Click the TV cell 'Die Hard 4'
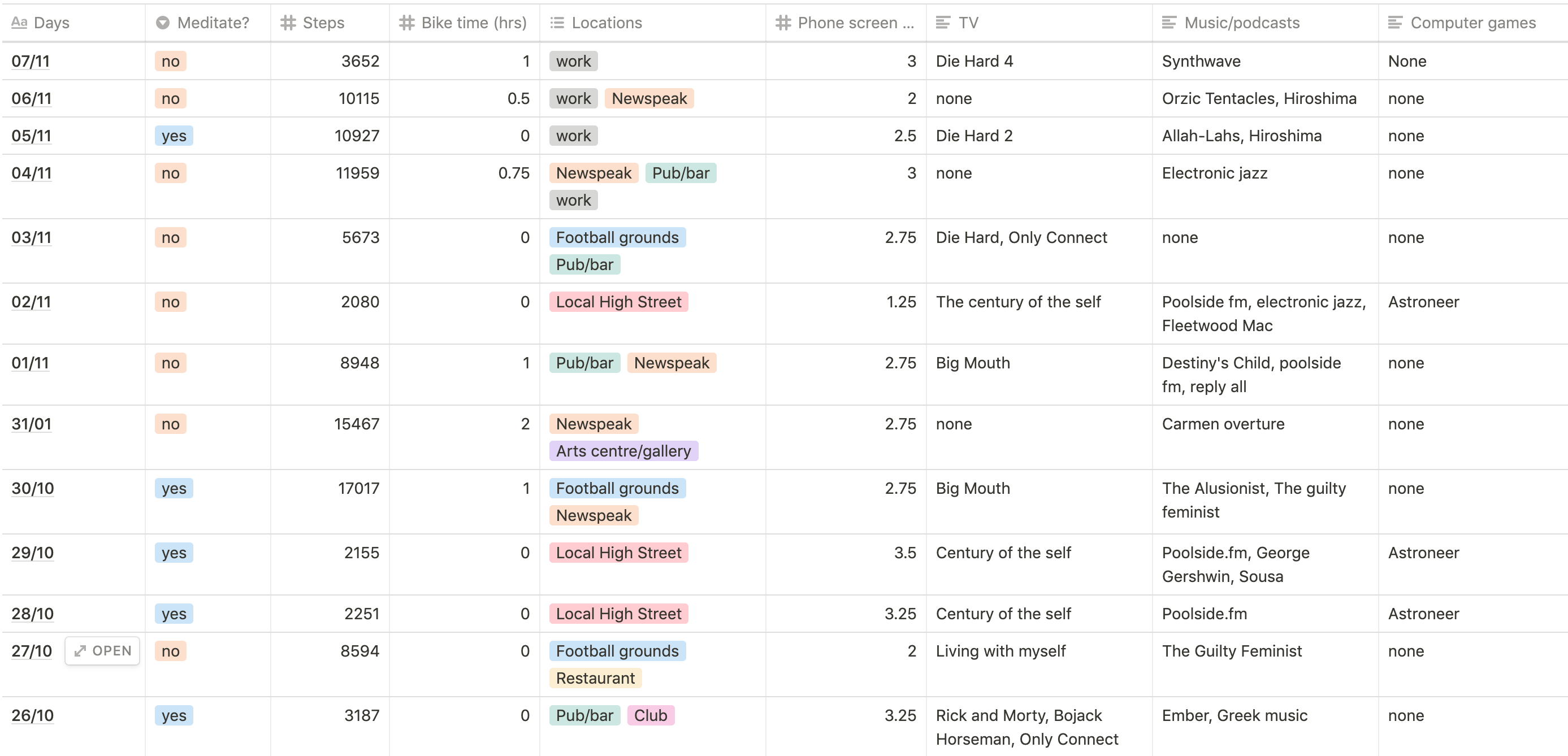 [1039, 62]
